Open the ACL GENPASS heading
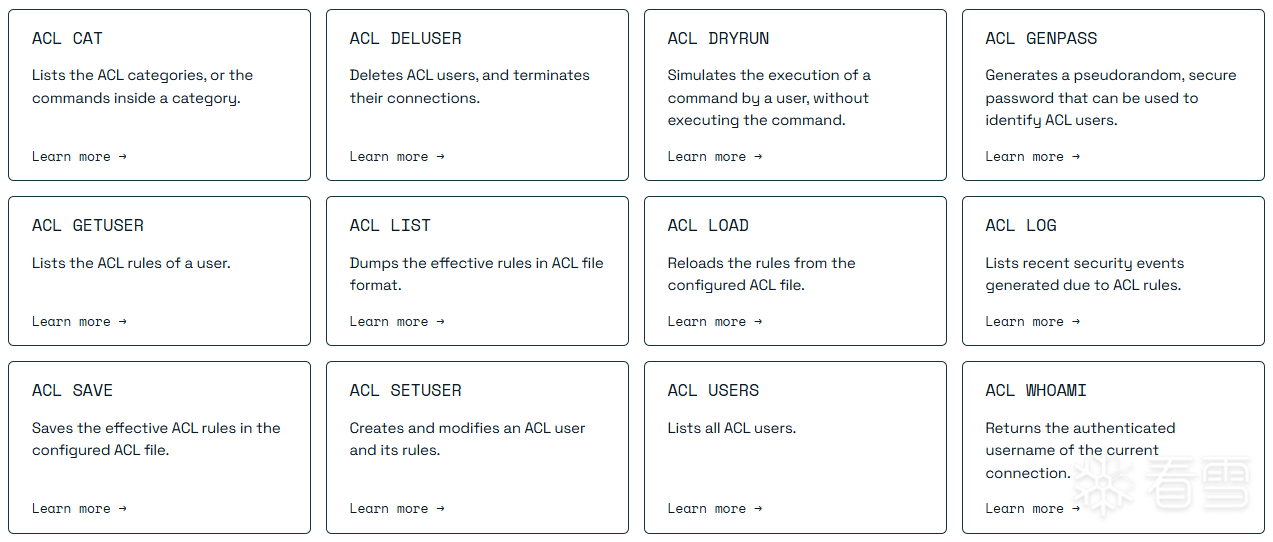Screen dimensions: 1273x542 pos(1041,38)
